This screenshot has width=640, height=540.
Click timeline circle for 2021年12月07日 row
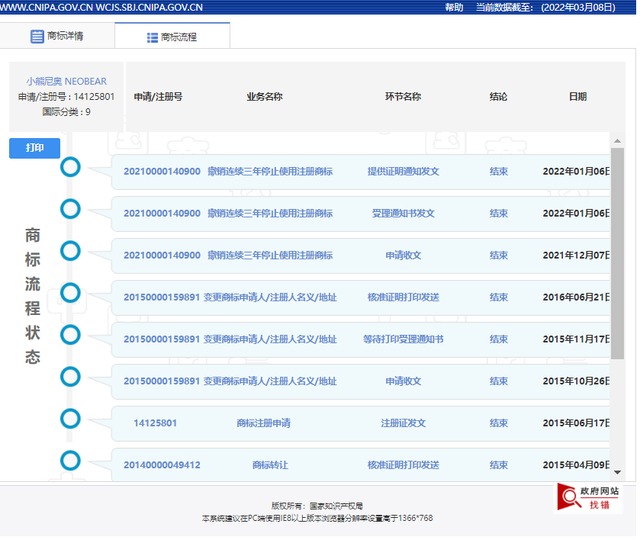(70, 251)
